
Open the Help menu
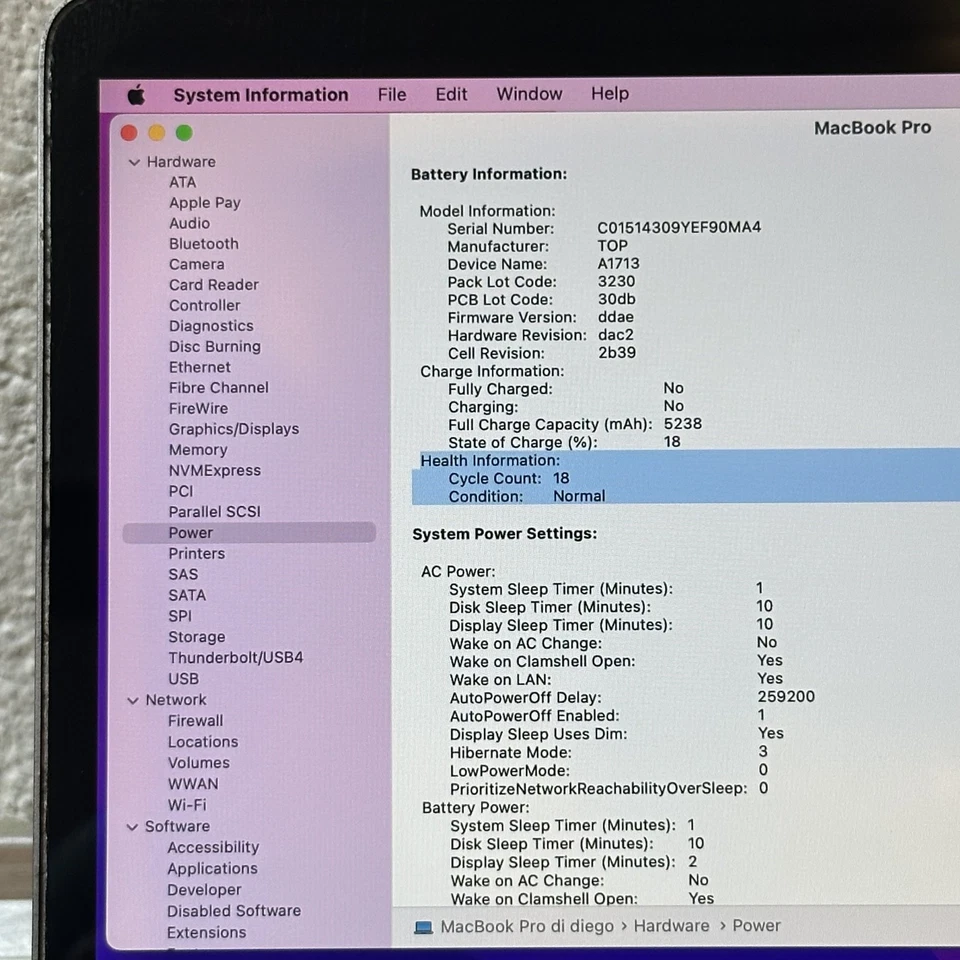(x=610, y=93)
